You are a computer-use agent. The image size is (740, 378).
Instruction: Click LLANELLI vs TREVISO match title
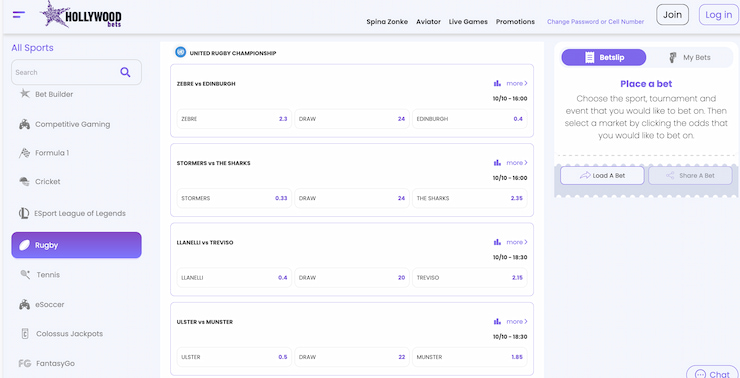tap(205, 243)
